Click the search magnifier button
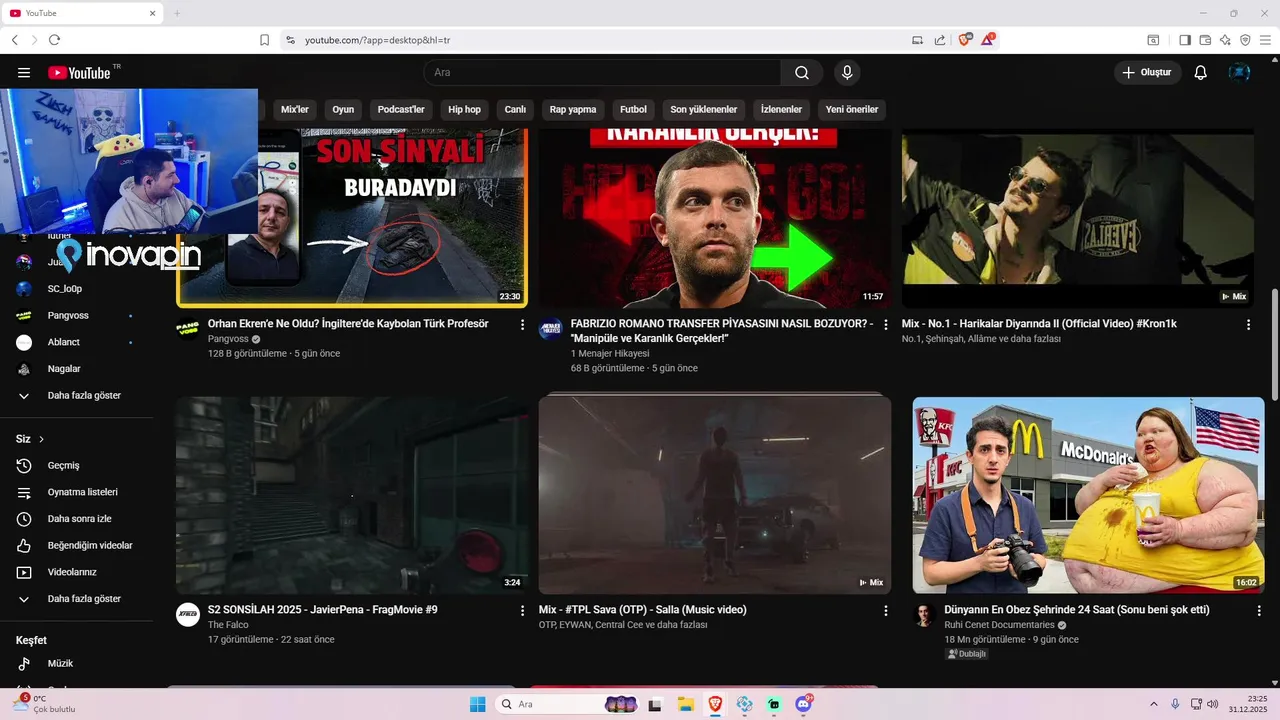Viewport: 1280px width, 720px height. click(x=802, y=72)
